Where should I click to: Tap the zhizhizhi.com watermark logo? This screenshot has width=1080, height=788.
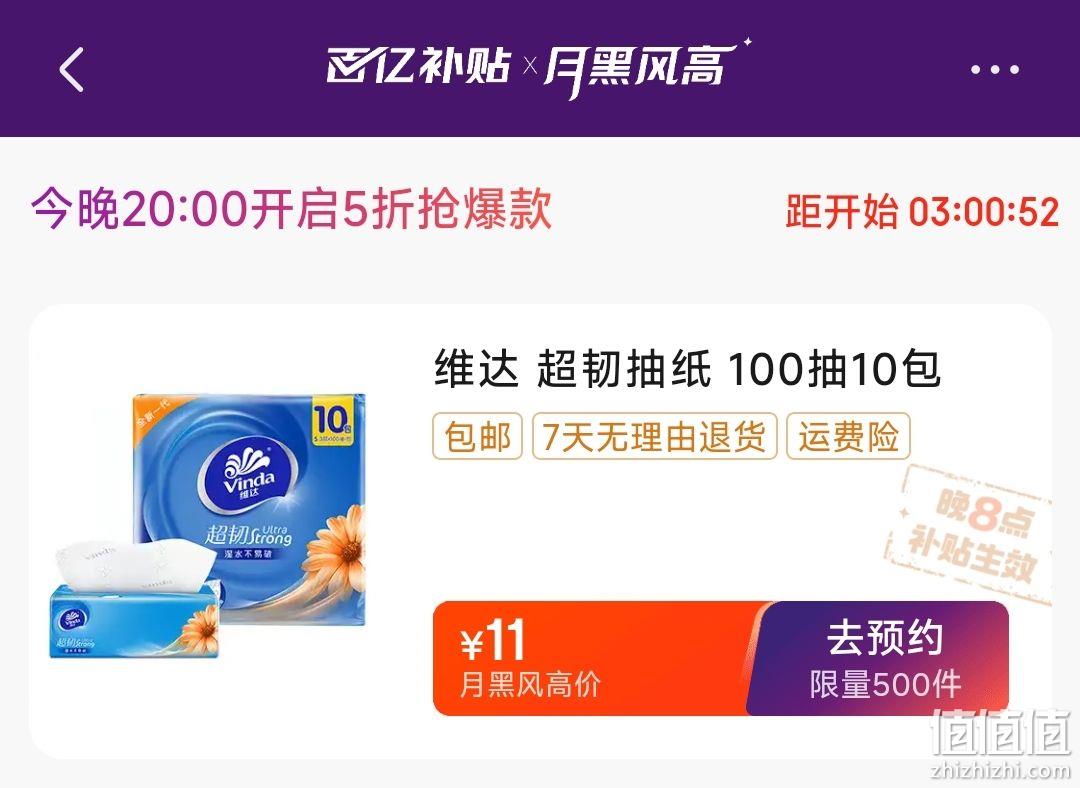(x=1001, y=745)
